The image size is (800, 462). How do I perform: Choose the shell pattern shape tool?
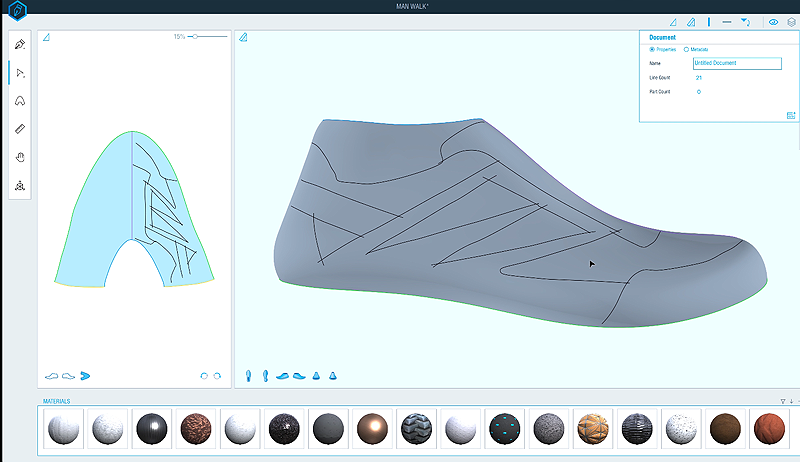21,101
